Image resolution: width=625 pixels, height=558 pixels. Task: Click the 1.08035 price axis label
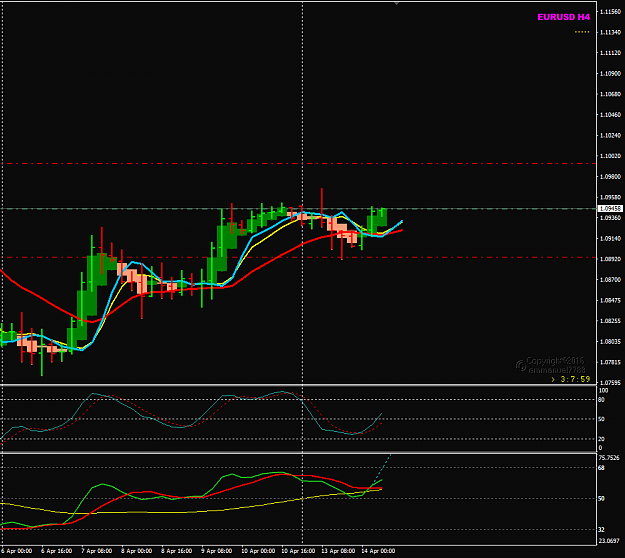coord(610,342)
